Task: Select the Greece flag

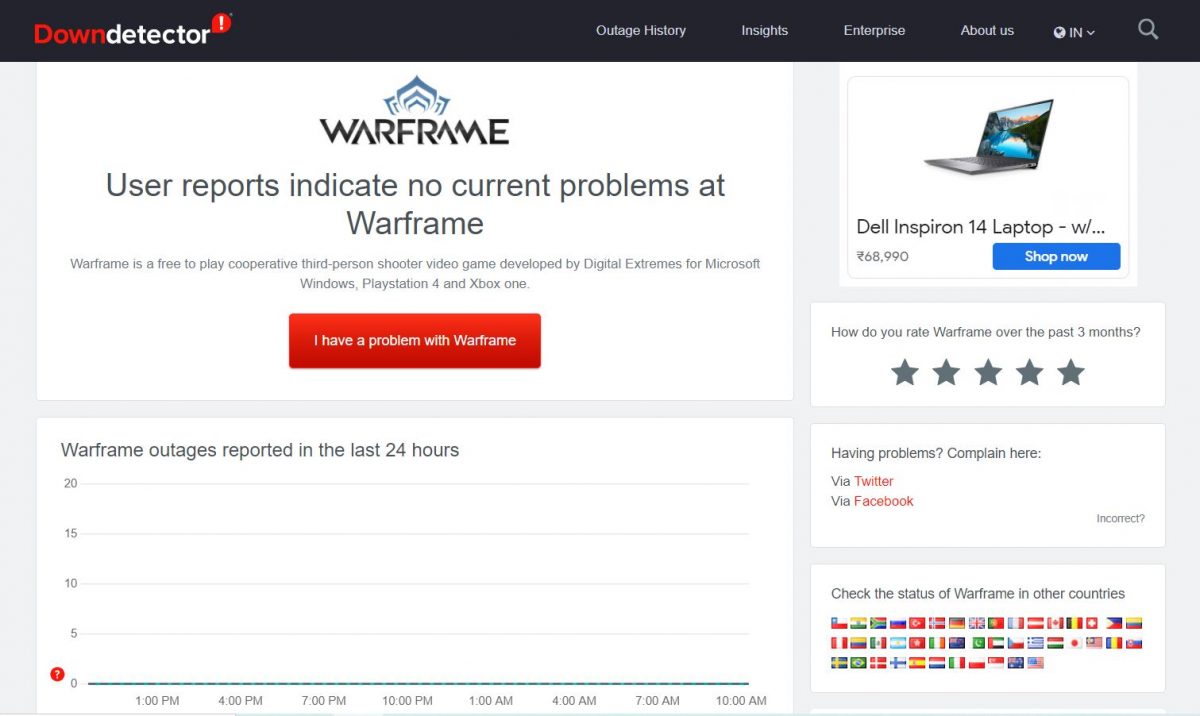Action: (1035, 643)
